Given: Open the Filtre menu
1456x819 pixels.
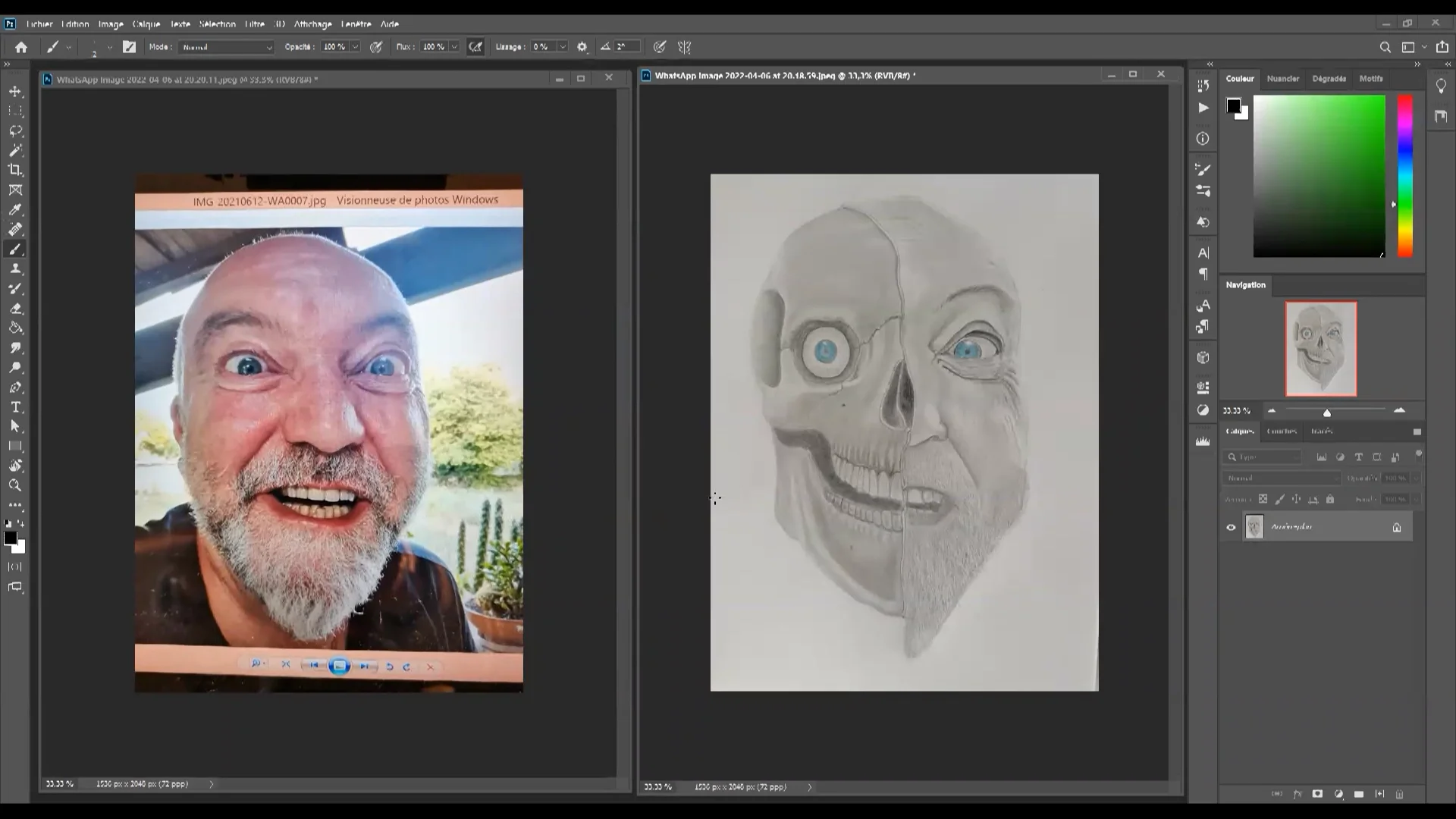Looking at the screenshot, I should 255,24.
